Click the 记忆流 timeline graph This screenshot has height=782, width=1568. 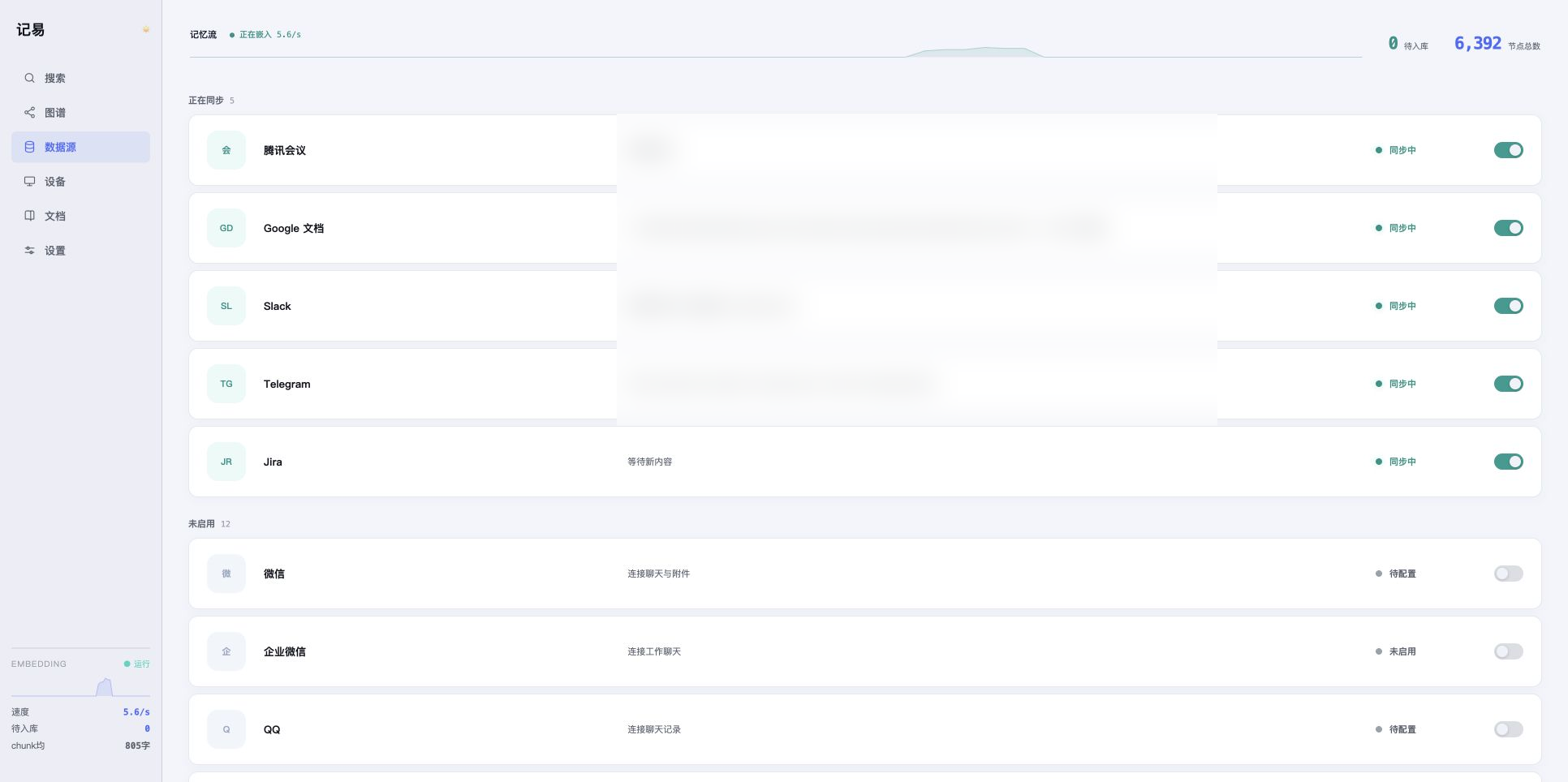(775, 51)
